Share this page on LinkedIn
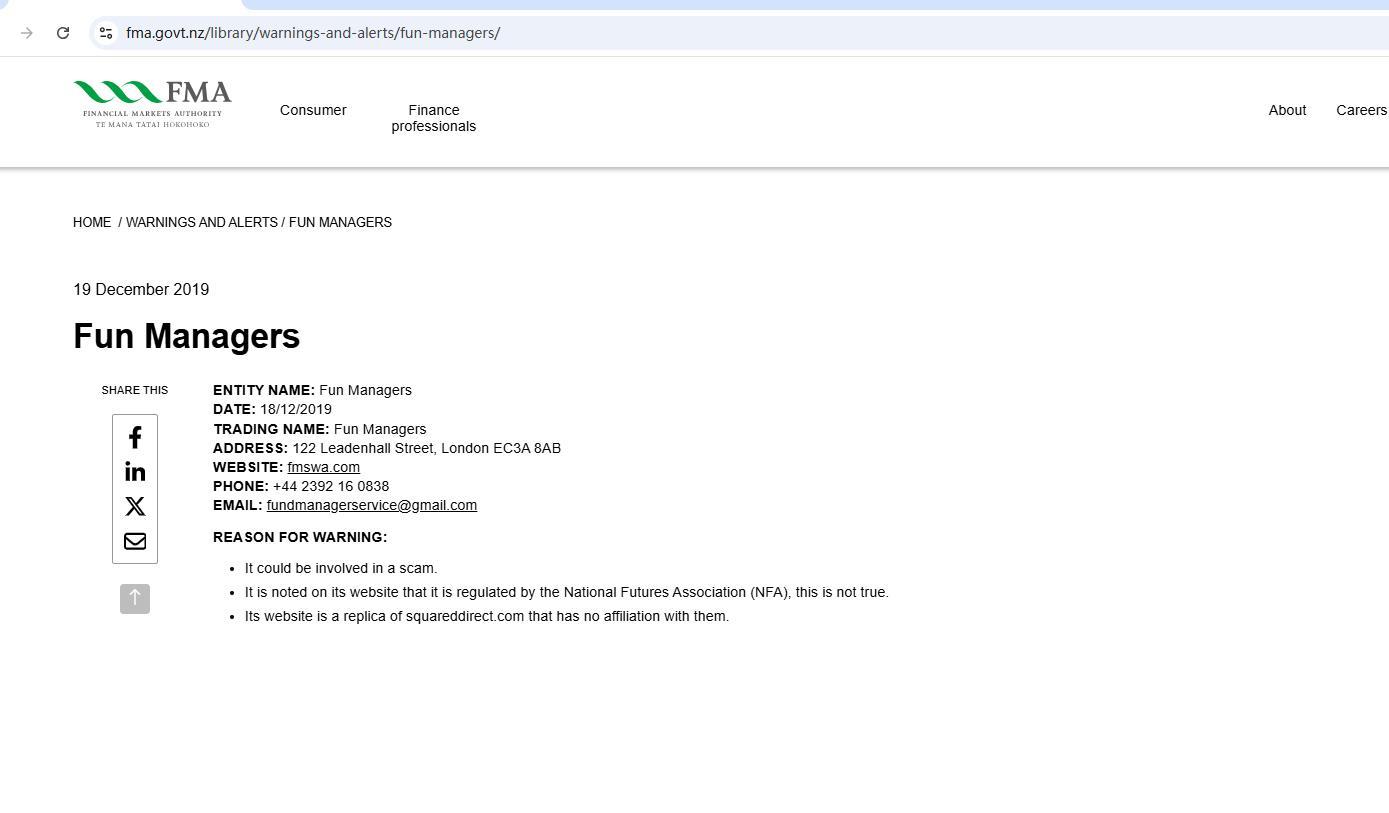Viewport: 1389px width, 813px height. click(135, 472)
